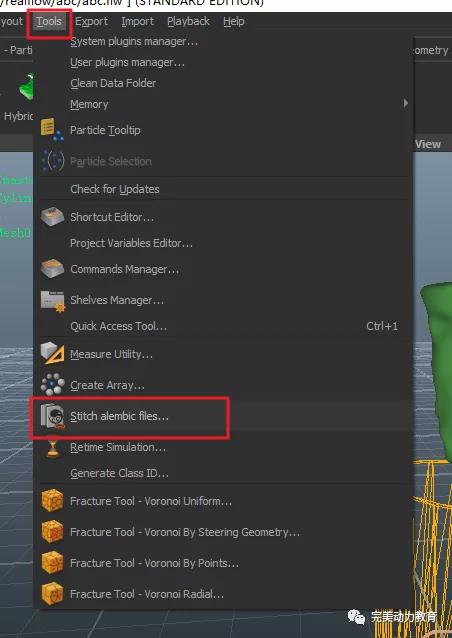Viewport: 452px width, 638px height.
Task: Open the Tools menu
Action: (49, 22)
